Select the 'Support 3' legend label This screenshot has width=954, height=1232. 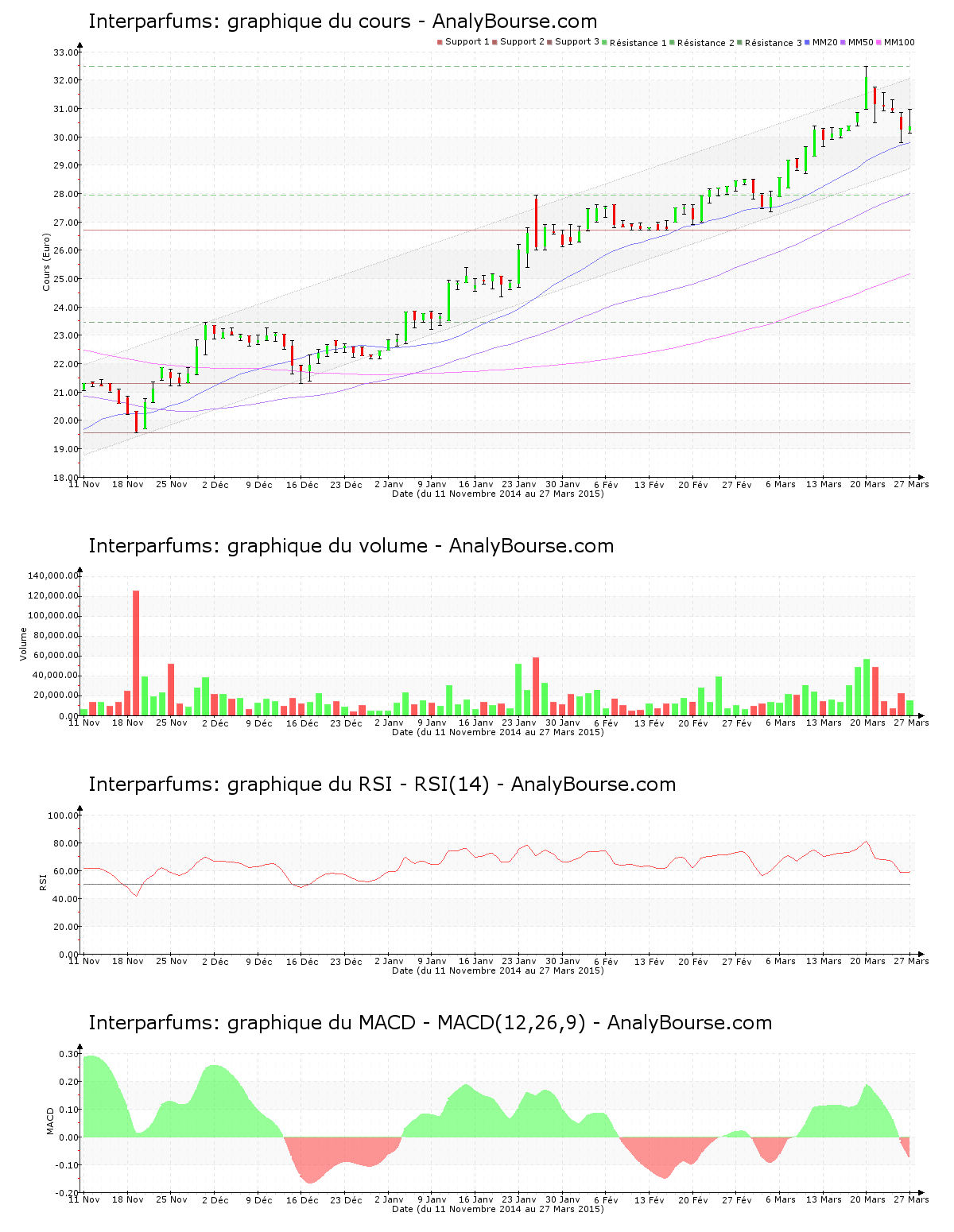click(x=577, y=42)
